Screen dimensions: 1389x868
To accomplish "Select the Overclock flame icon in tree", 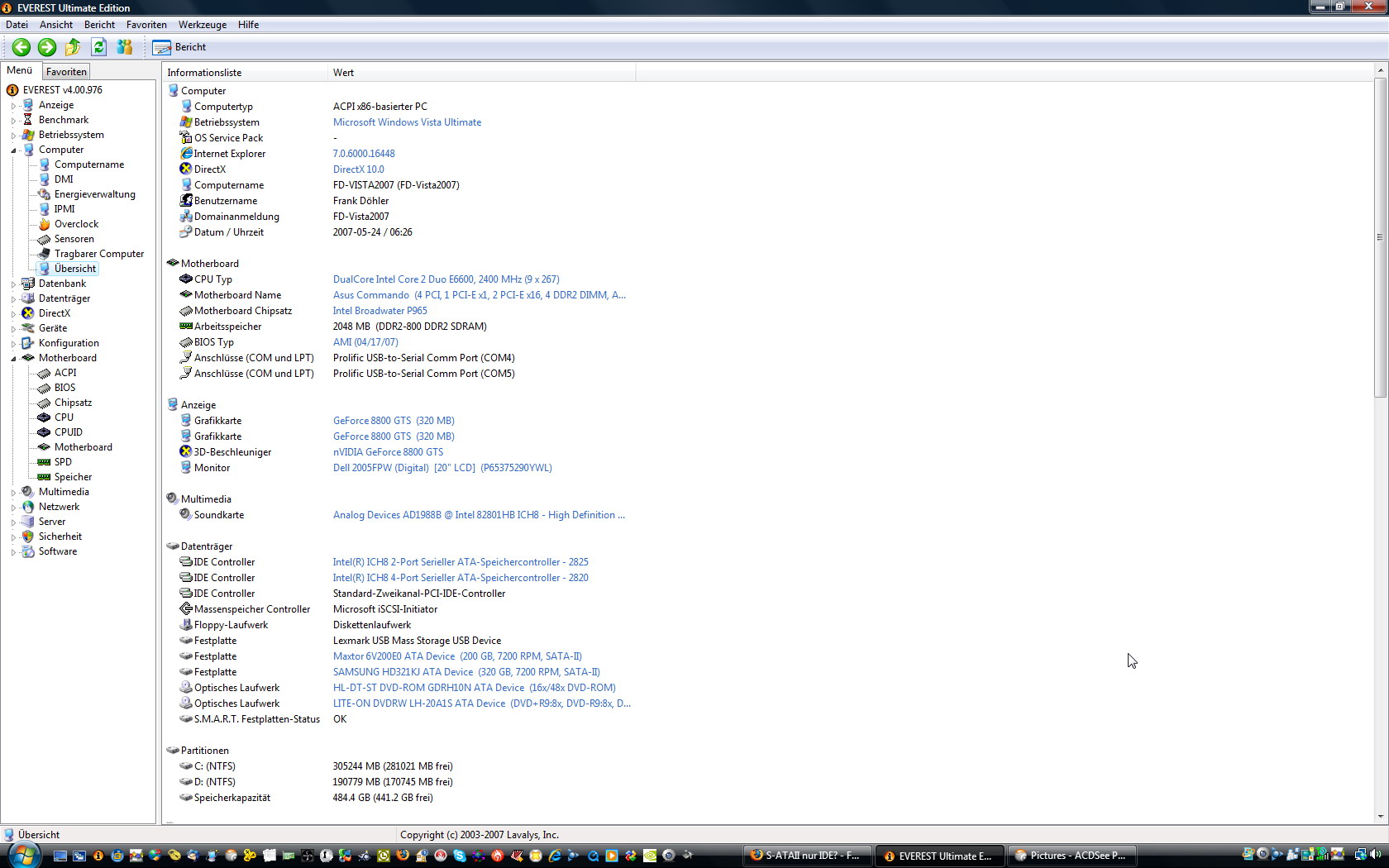I will 45,224.
